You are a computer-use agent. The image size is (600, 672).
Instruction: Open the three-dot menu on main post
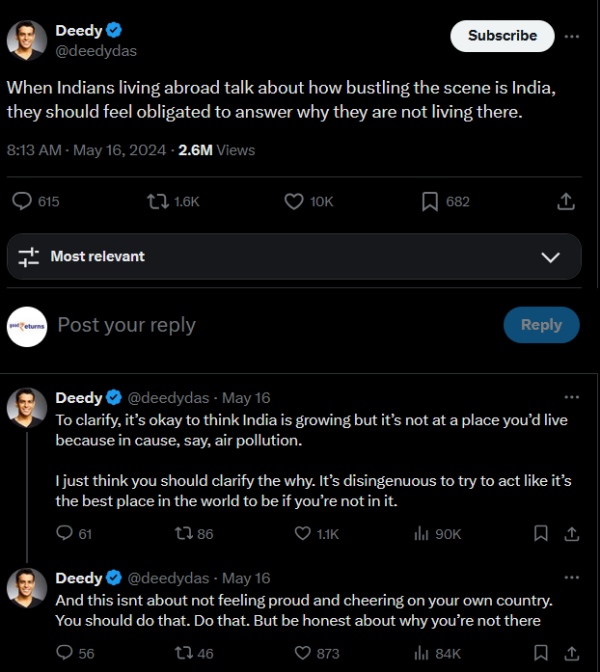(572, 36)
